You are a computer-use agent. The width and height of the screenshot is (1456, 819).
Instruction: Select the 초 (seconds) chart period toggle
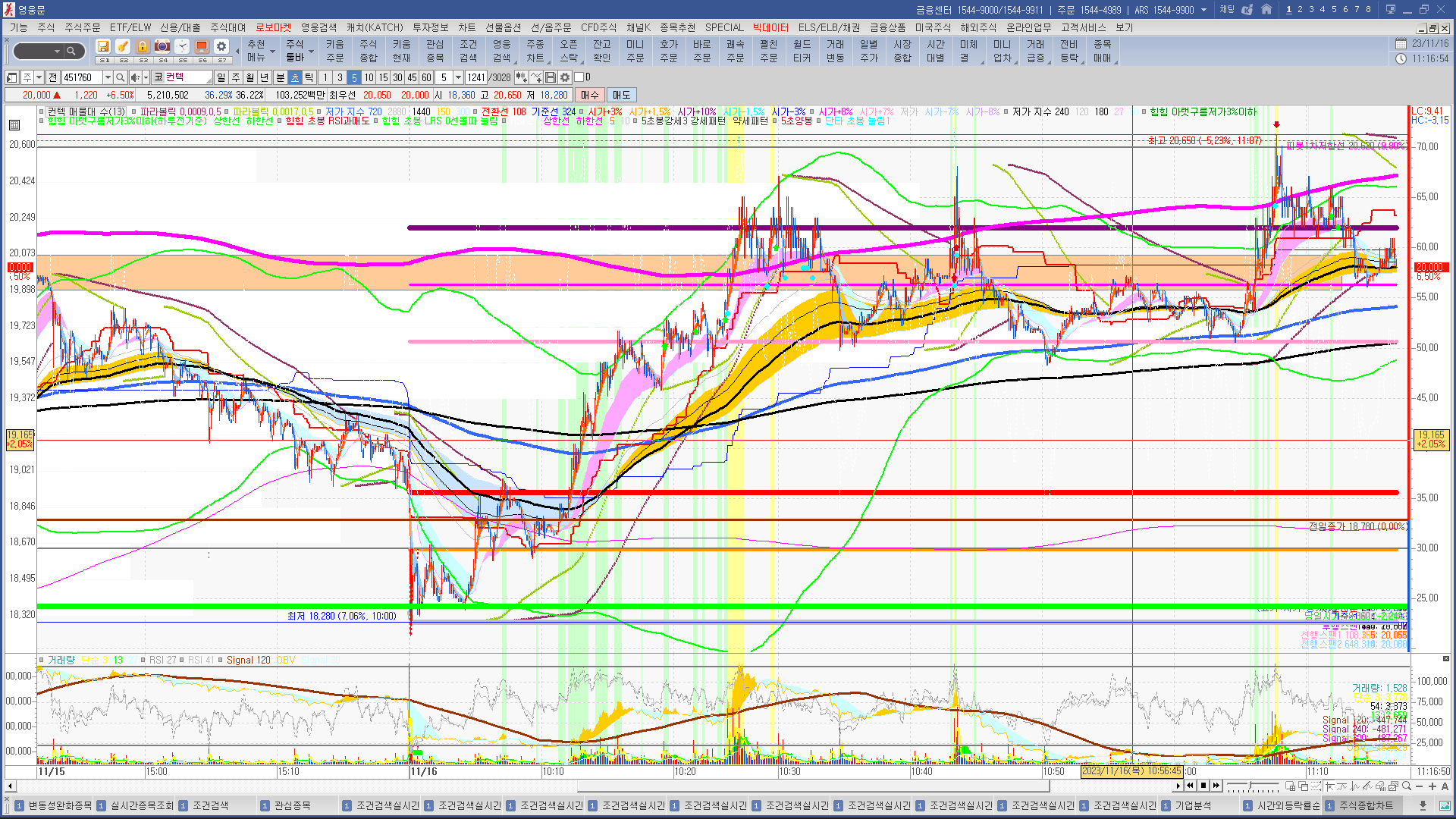coord(295,77)
